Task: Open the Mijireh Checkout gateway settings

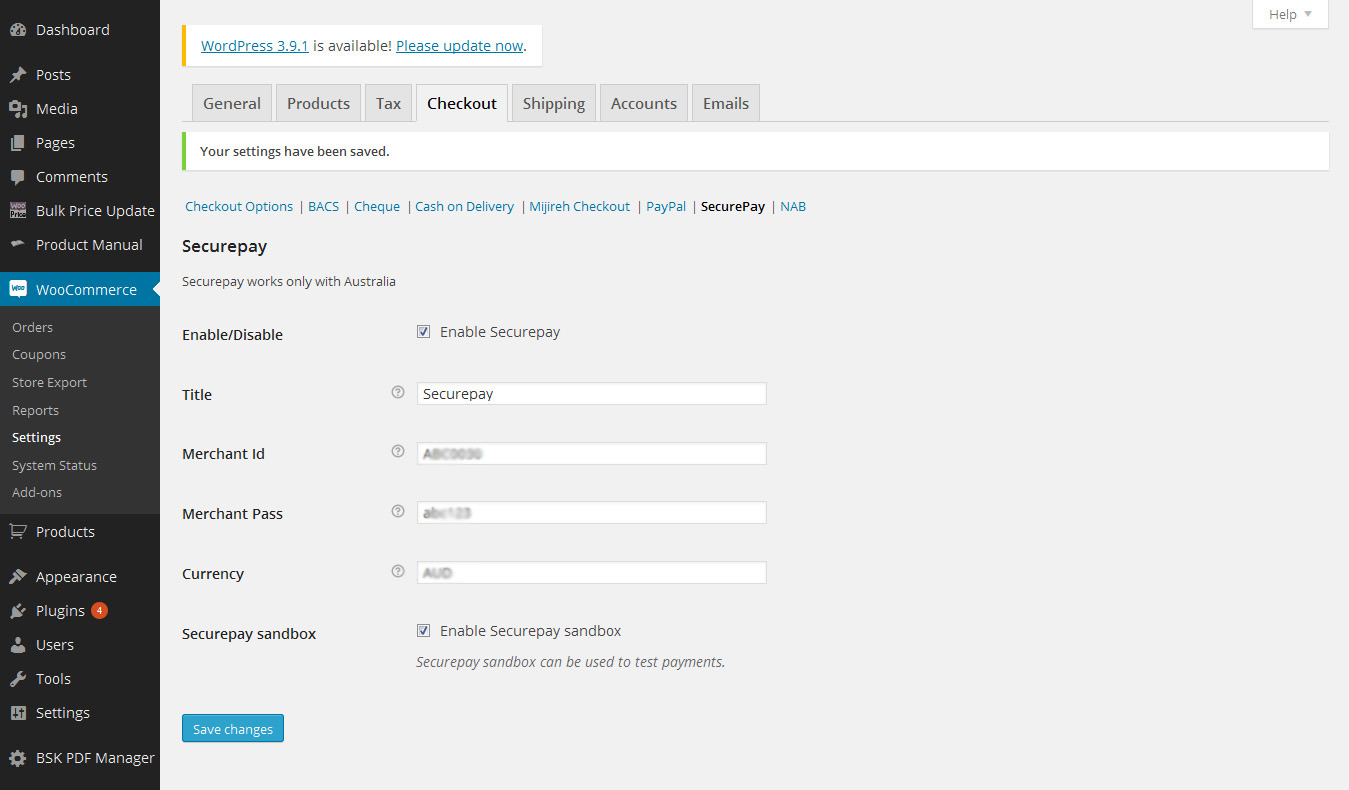Action: [579, 206]
